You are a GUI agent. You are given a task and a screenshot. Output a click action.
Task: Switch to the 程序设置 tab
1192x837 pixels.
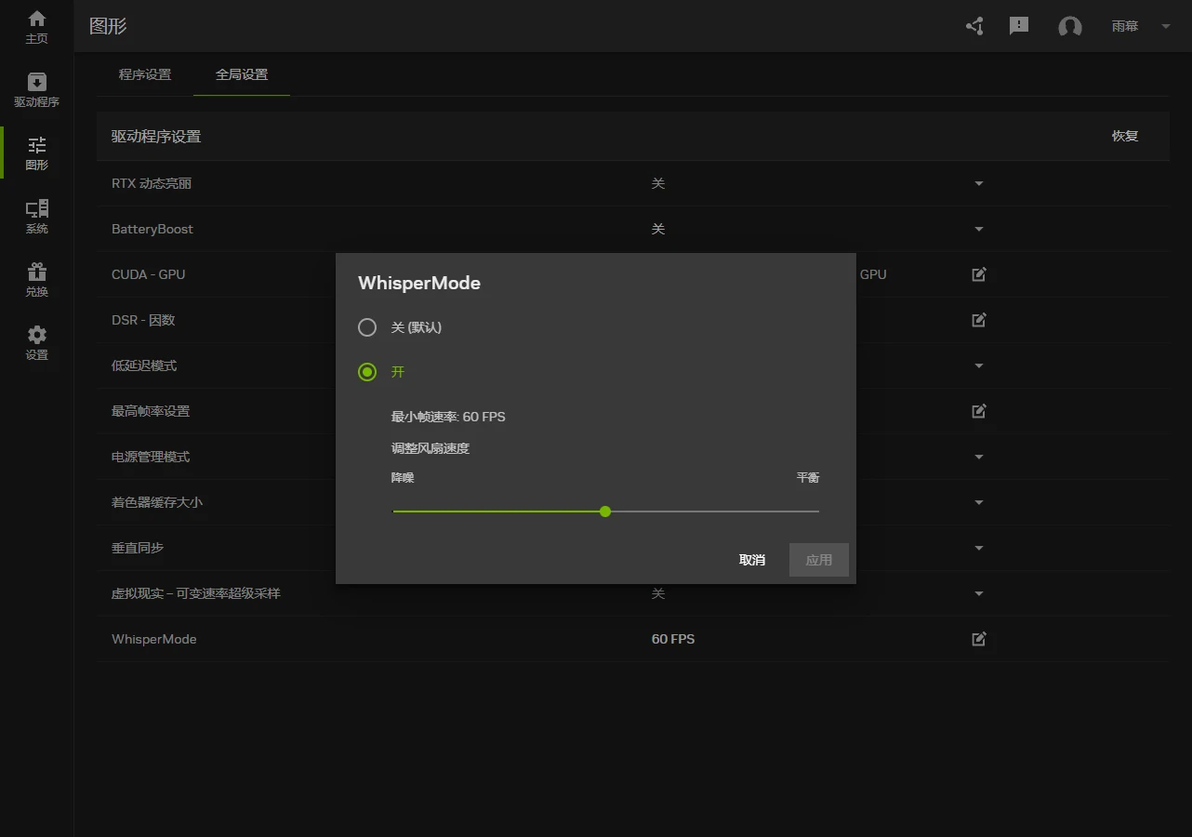(144, 75)
